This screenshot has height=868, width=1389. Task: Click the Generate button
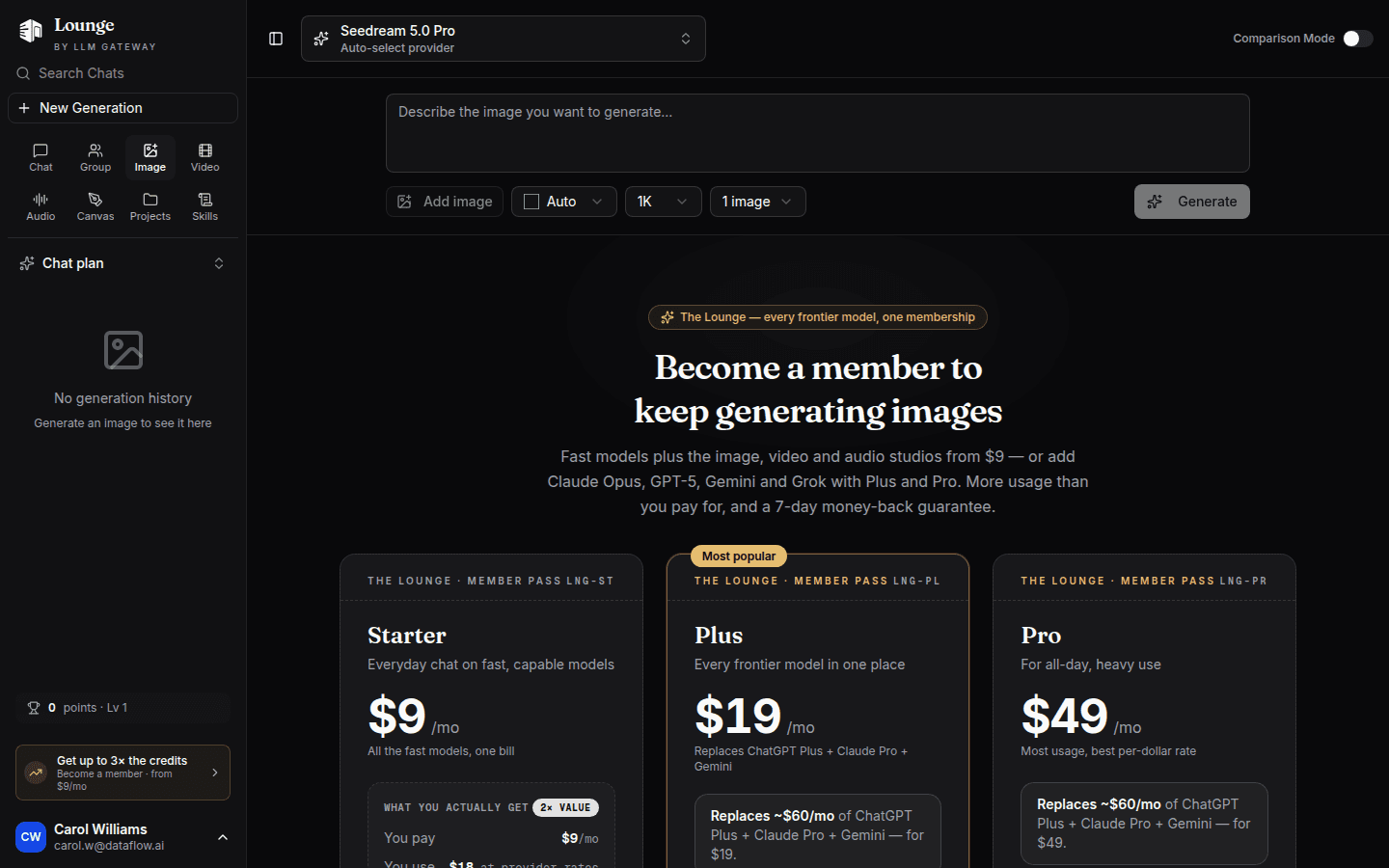[x=1192, y=202]
